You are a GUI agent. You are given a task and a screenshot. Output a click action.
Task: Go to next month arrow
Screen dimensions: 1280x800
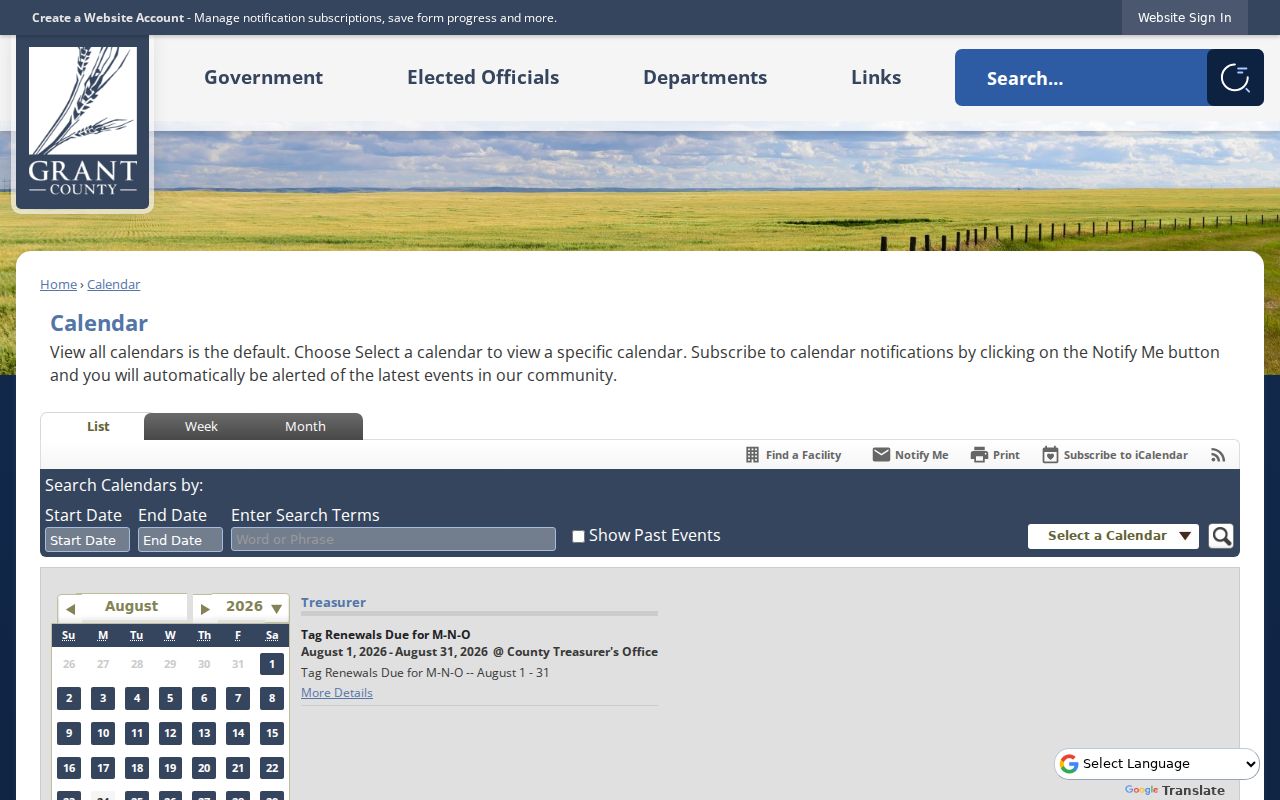[x=204, y=608]
